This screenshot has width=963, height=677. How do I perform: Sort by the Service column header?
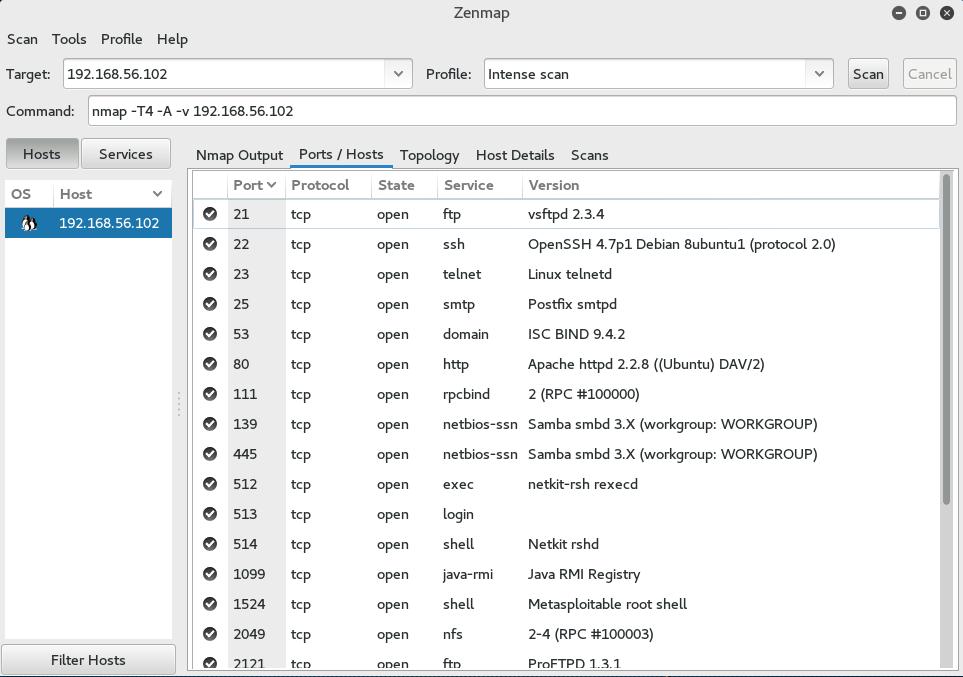[479, 185]
